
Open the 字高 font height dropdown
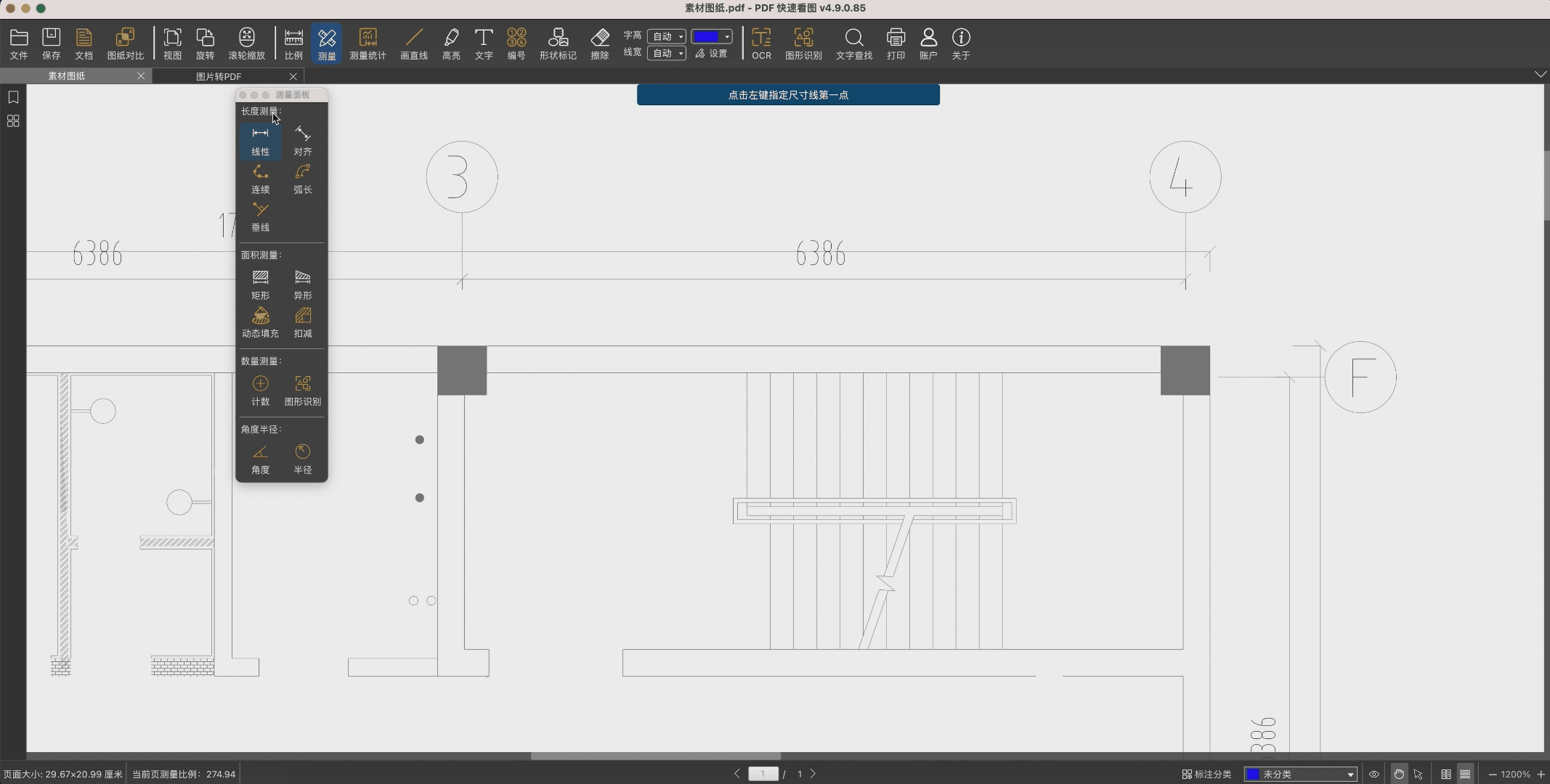[x=667, y=36]
